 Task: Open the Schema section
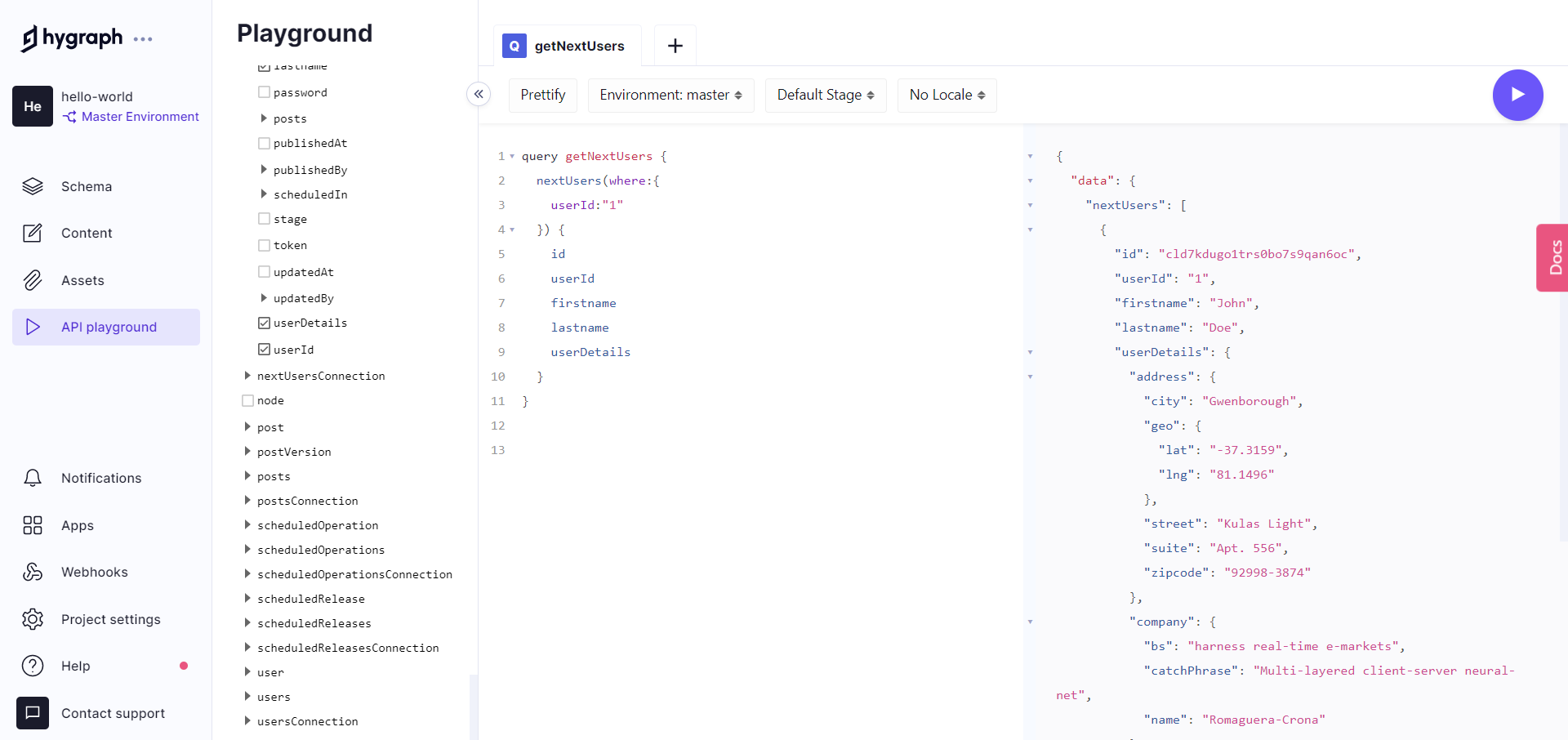(86, 186)
